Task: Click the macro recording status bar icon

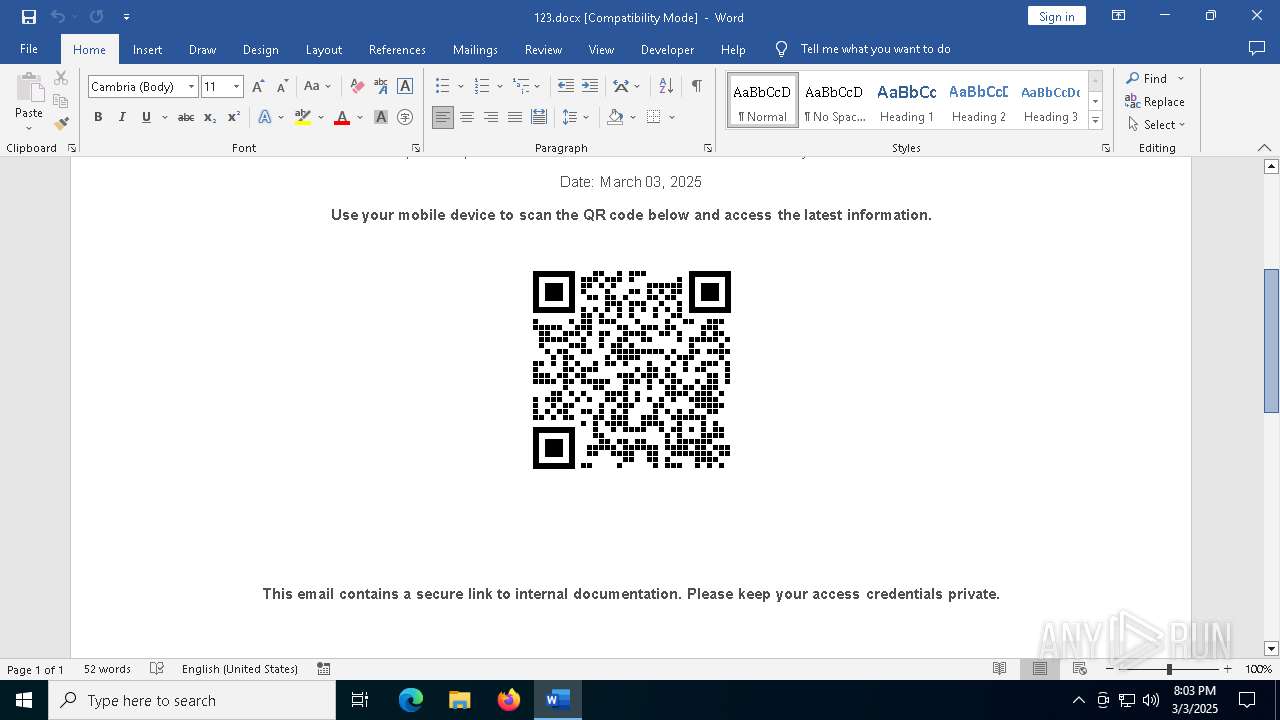Action: [324, 669]
